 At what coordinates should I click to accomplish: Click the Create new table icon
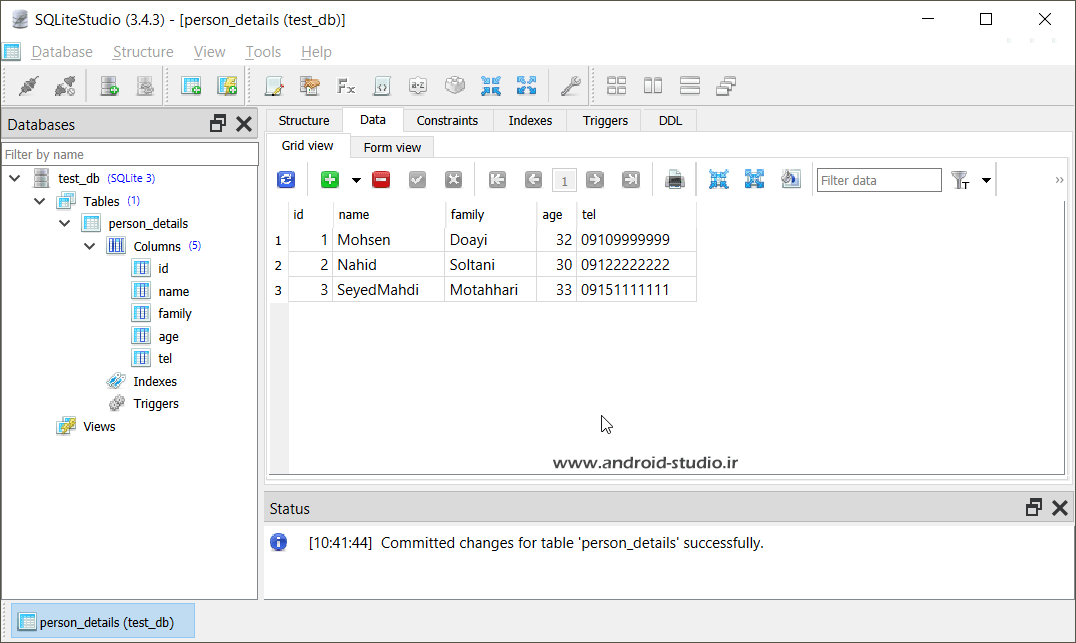pos(191,86)
